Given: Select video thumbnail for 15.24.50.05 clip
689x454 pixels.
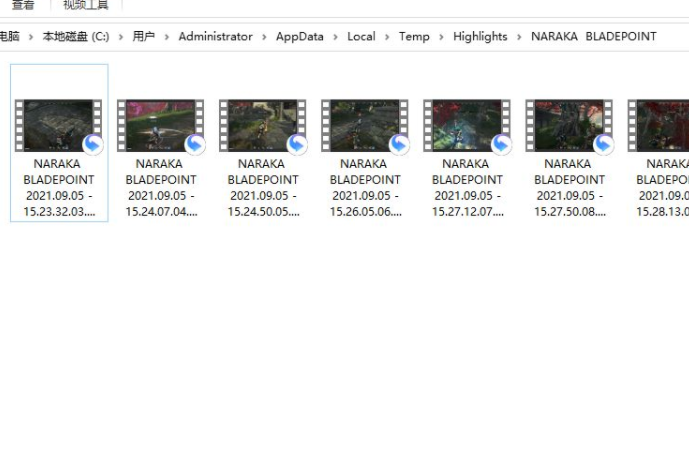Looking at the screenshot, I should point(263,126).
